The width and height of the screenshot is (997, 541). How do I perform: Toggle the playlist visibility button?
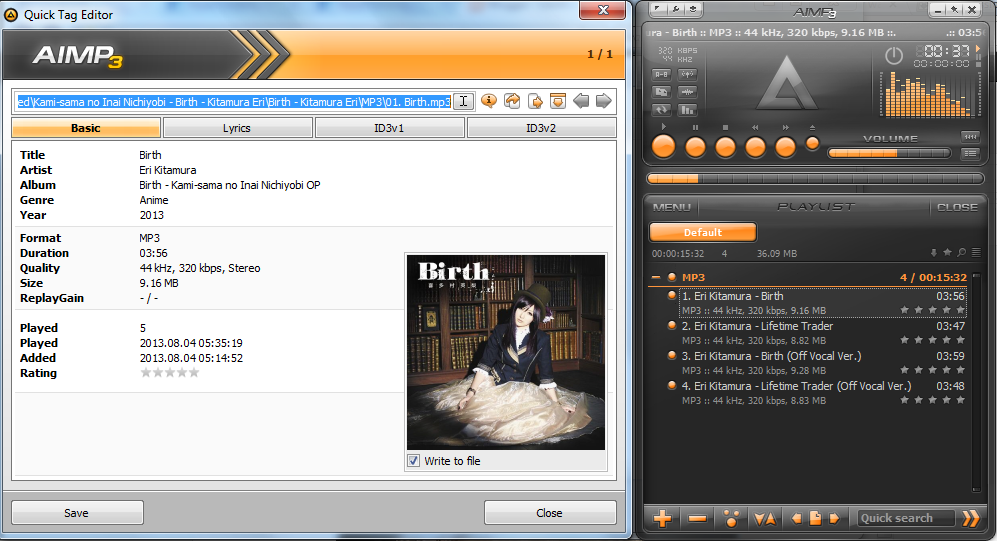click(970, 153)
